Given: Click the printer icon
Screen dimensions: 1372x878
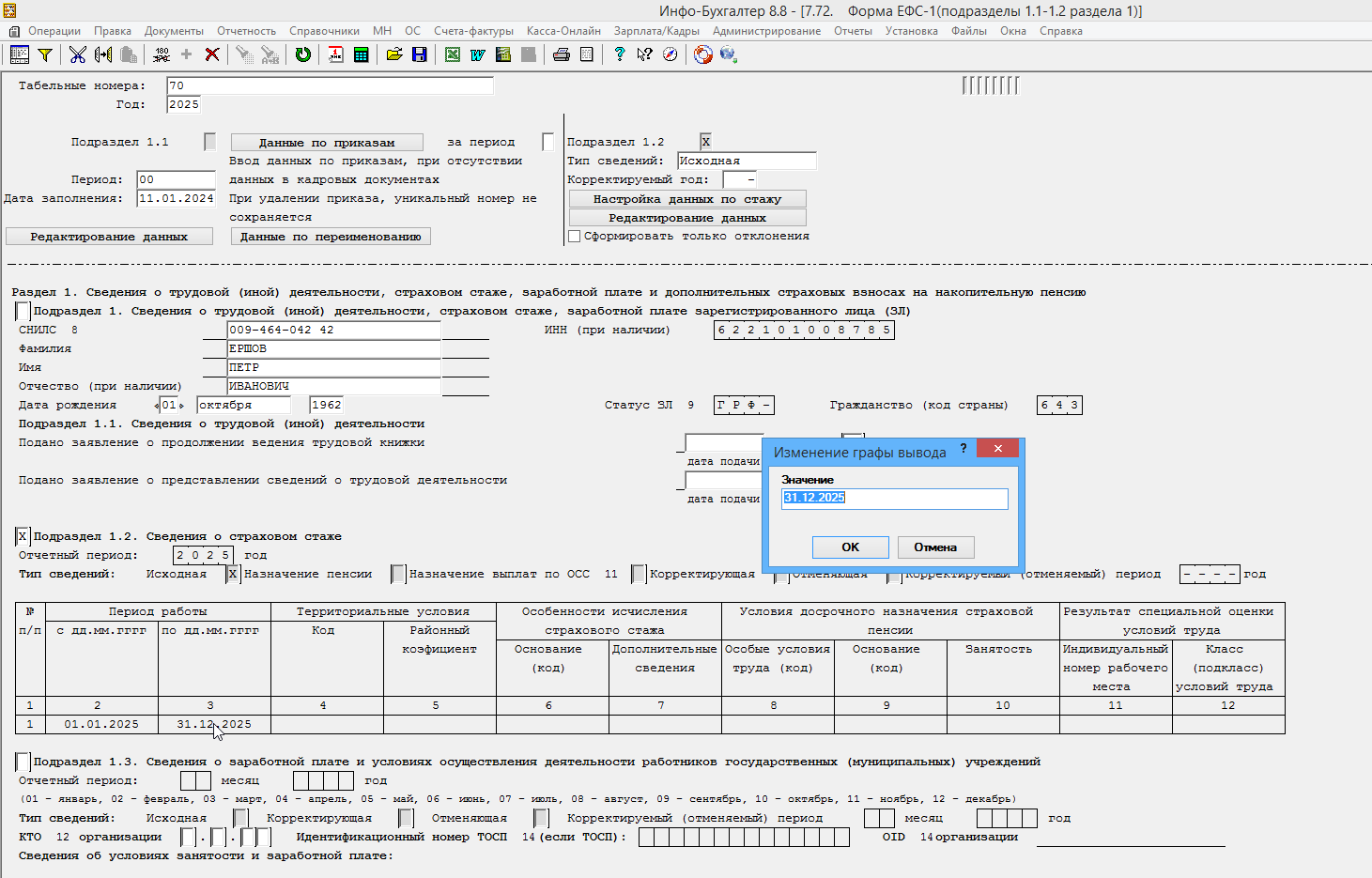Looking at the screenshot, I should [562, 54].
